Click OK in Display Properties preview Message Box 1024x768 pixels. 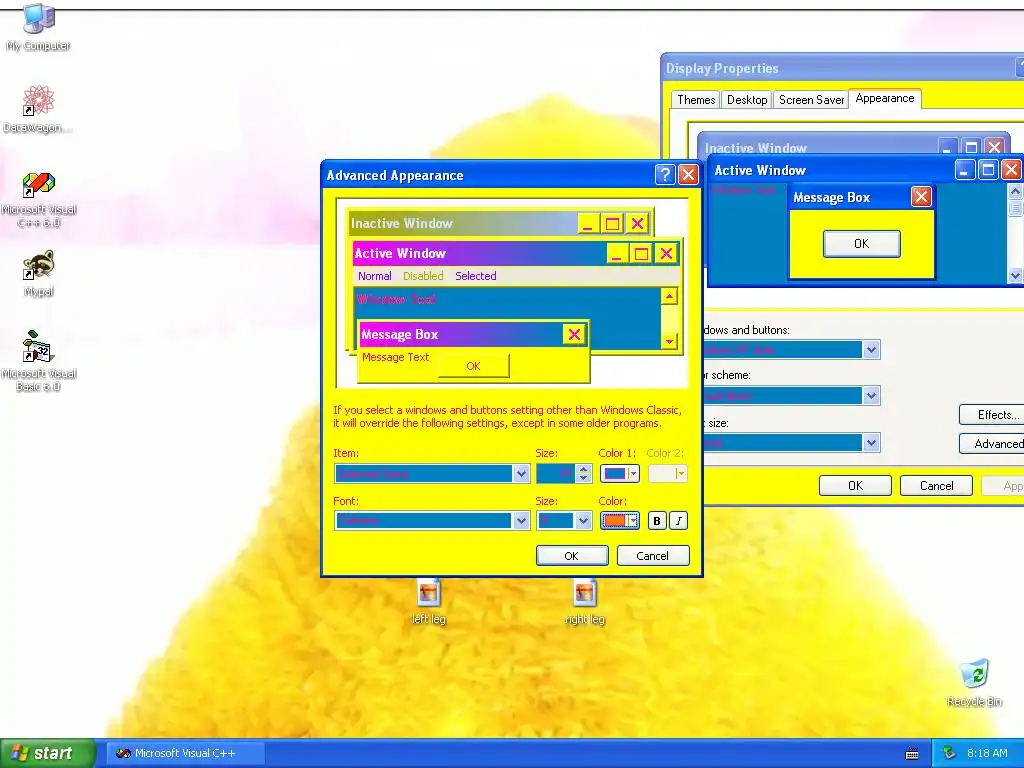(x=861, y=244)
